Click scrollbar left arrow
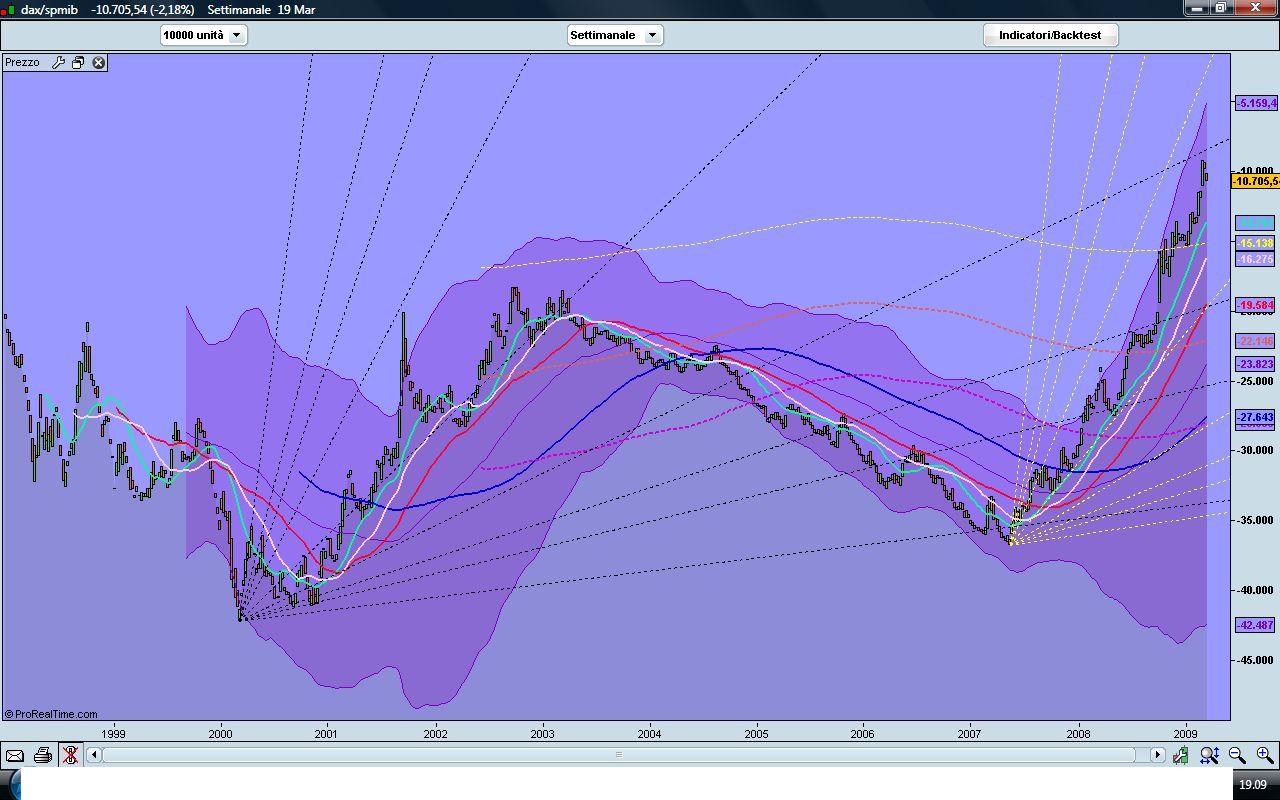The width and height of the screenshot is (1280, 800). point(94,755)
